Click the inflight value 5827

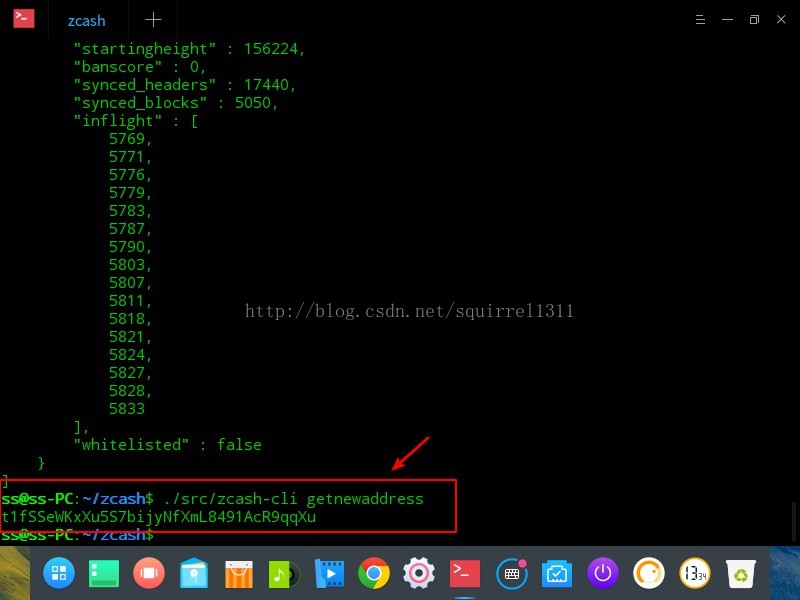(130, 373)
